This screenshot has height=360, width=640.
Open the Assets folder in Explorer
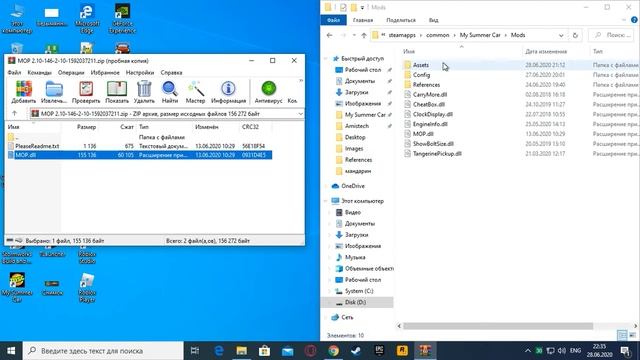coord(421,65)
